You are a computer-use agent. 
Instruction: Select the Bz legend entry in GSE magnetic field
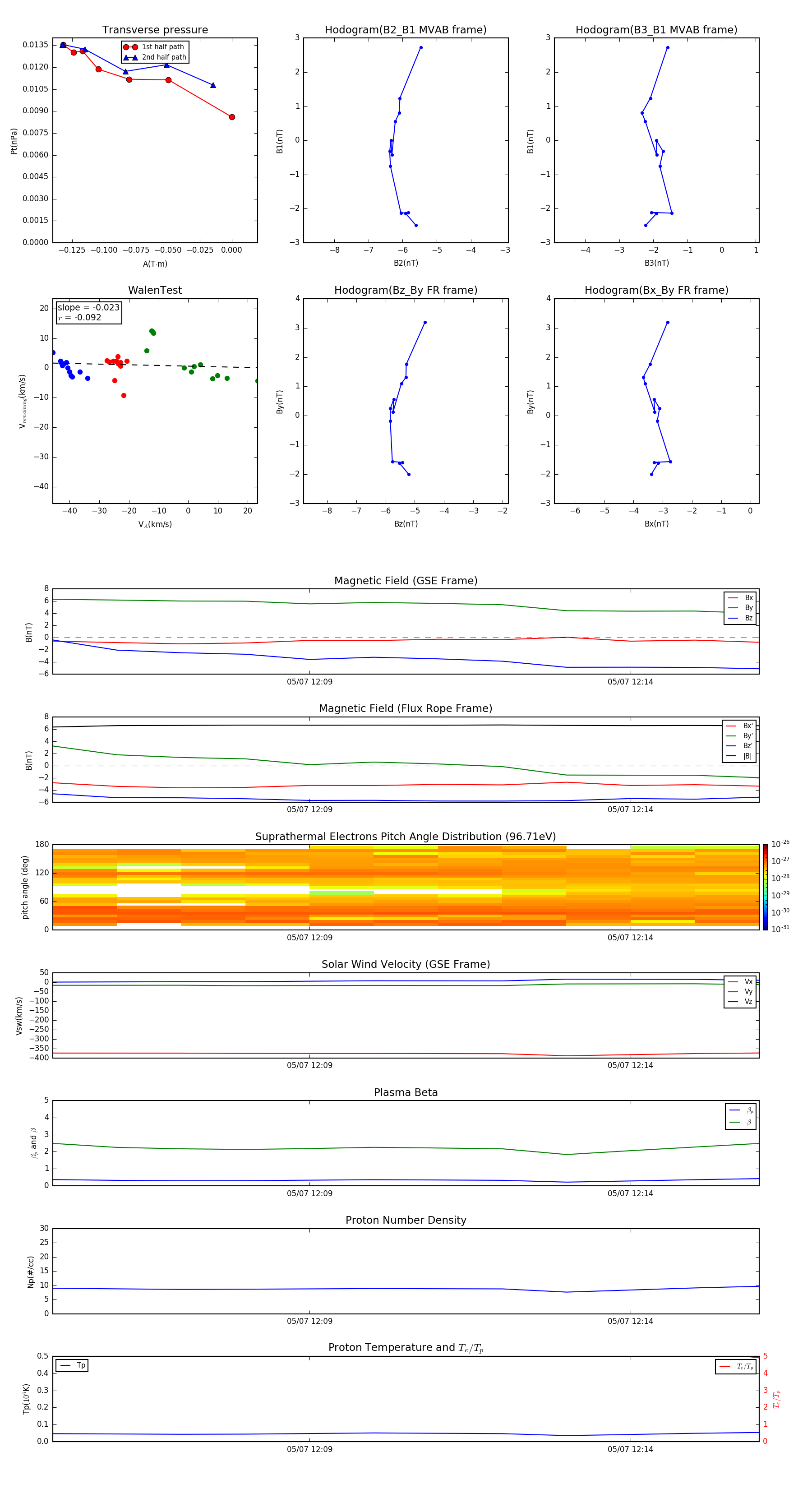(740, 618)
